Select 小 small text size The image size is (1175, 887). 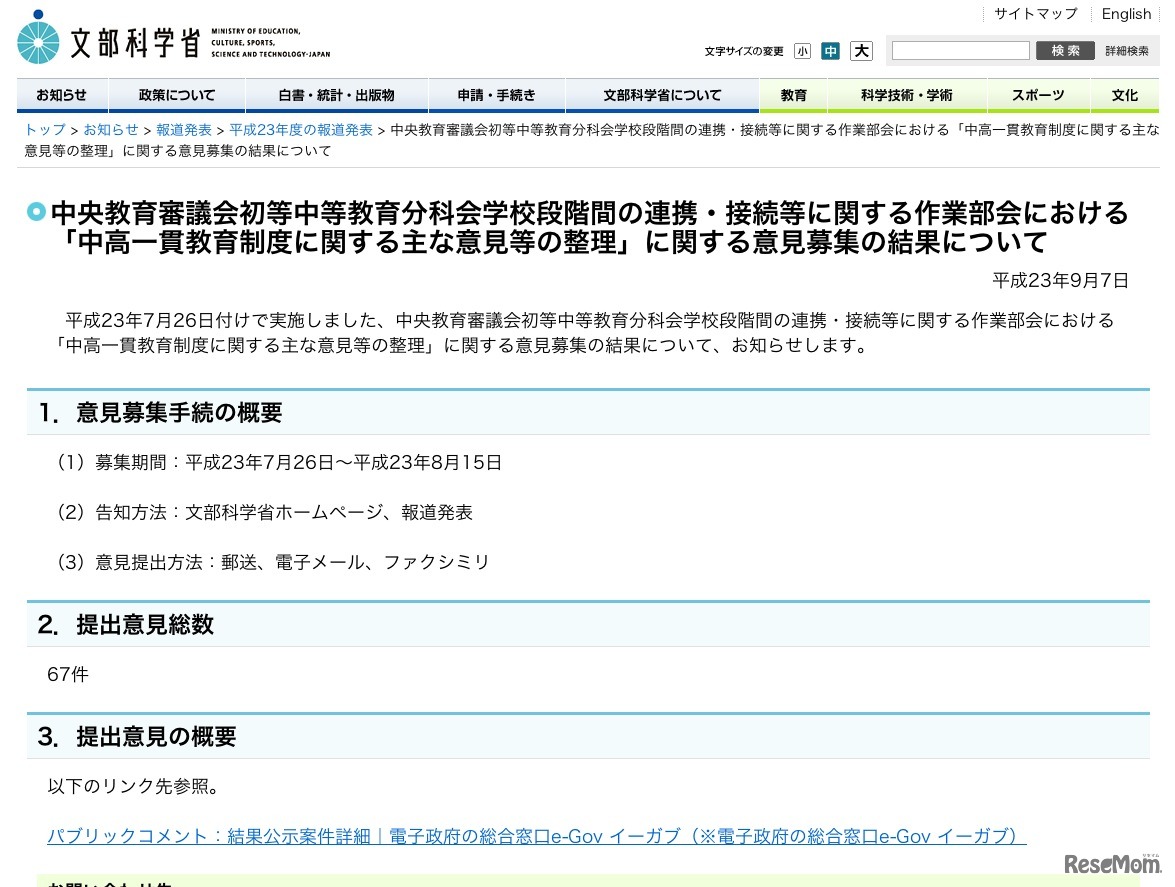click(801, 50)
